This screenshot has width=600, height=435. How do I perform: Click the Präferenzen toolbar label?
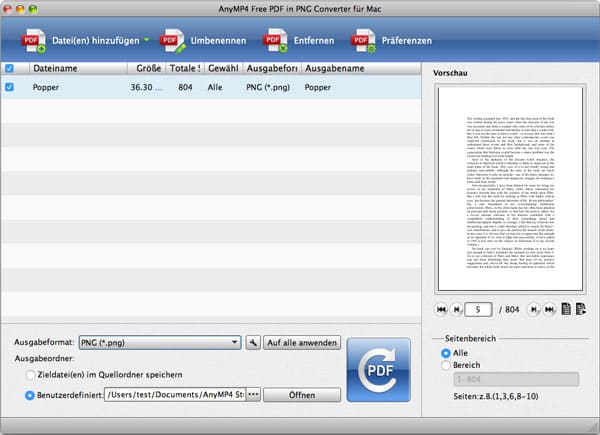coord(407,41)
